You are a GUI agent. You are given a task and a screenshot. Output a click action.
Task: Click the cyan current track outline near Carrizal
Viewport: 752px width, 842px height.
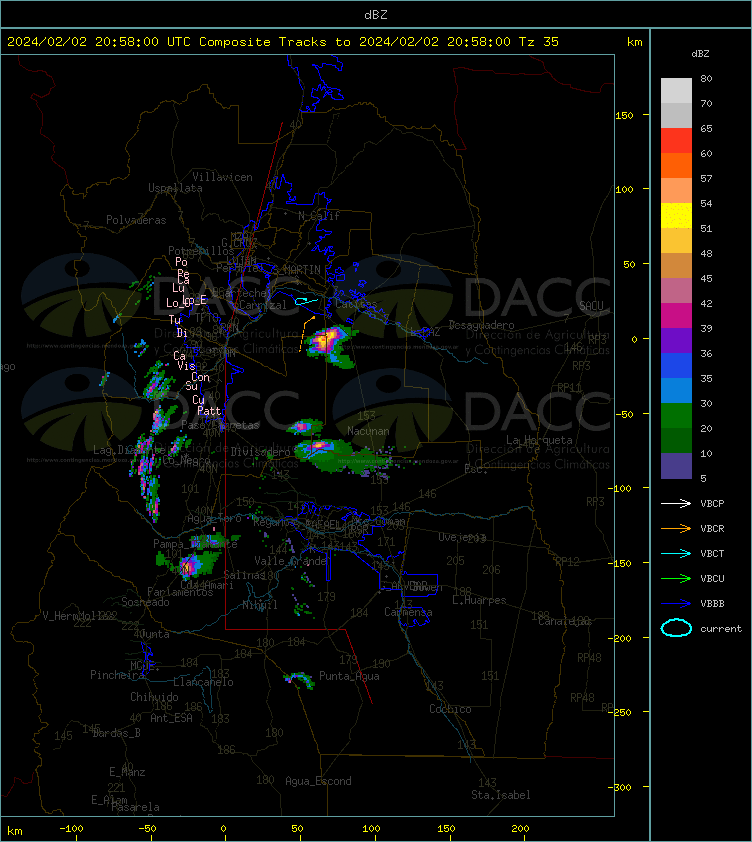tap(307, 301)
